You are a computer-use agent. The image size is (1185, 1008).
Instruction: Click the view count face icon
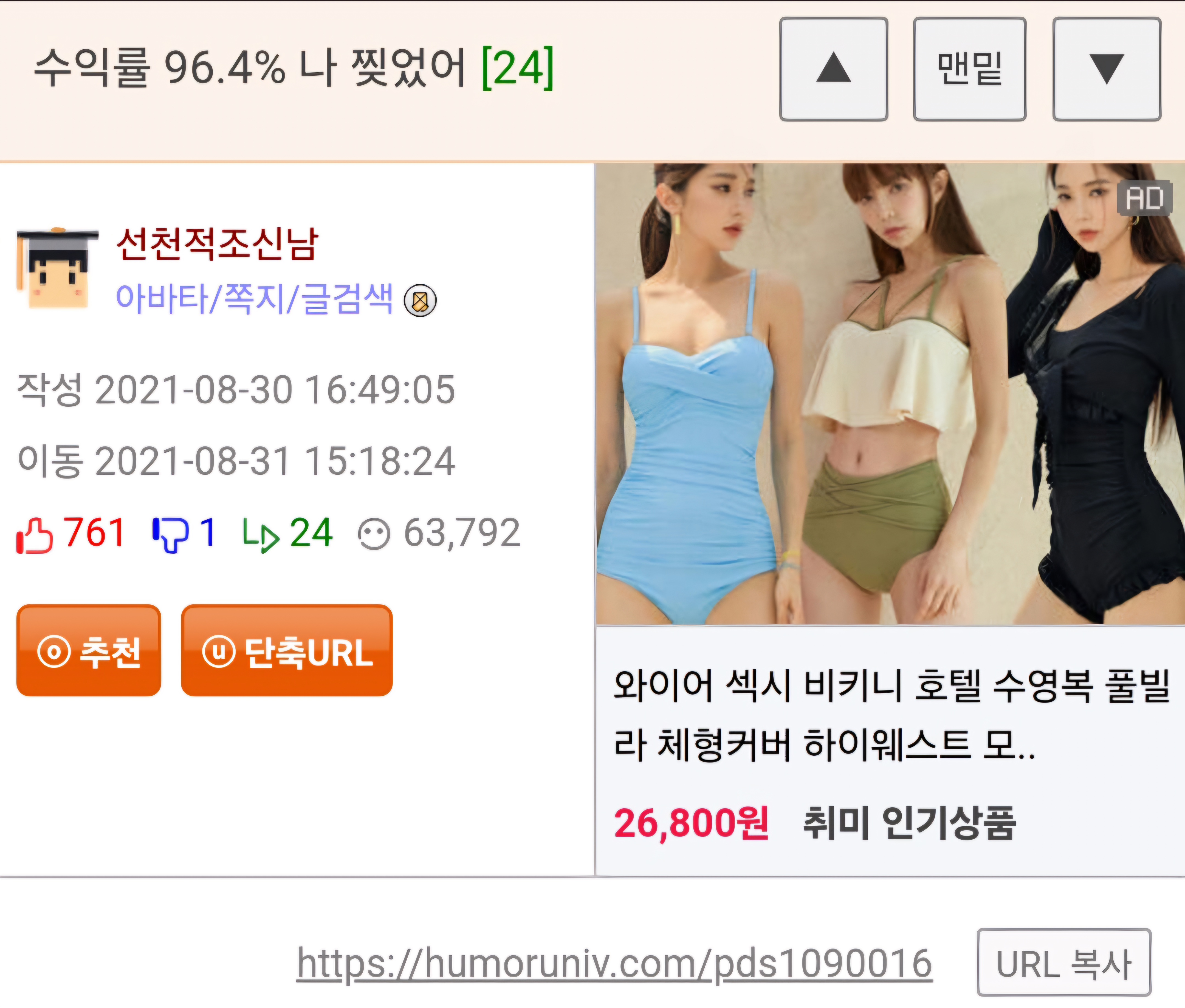tap(374, 534)
